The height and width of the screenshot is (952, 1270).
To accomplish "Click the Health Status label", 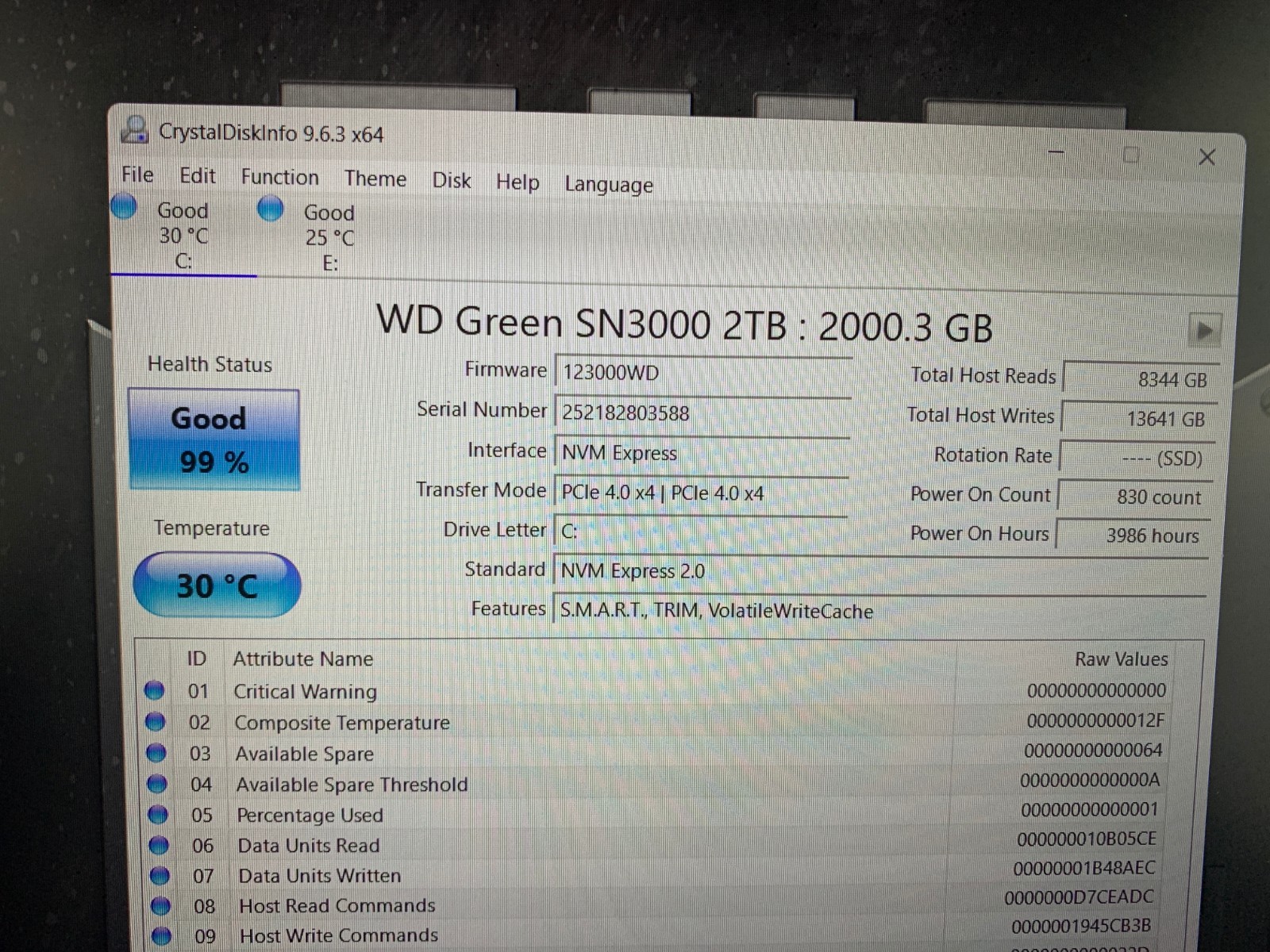I will tap(210, 364).
